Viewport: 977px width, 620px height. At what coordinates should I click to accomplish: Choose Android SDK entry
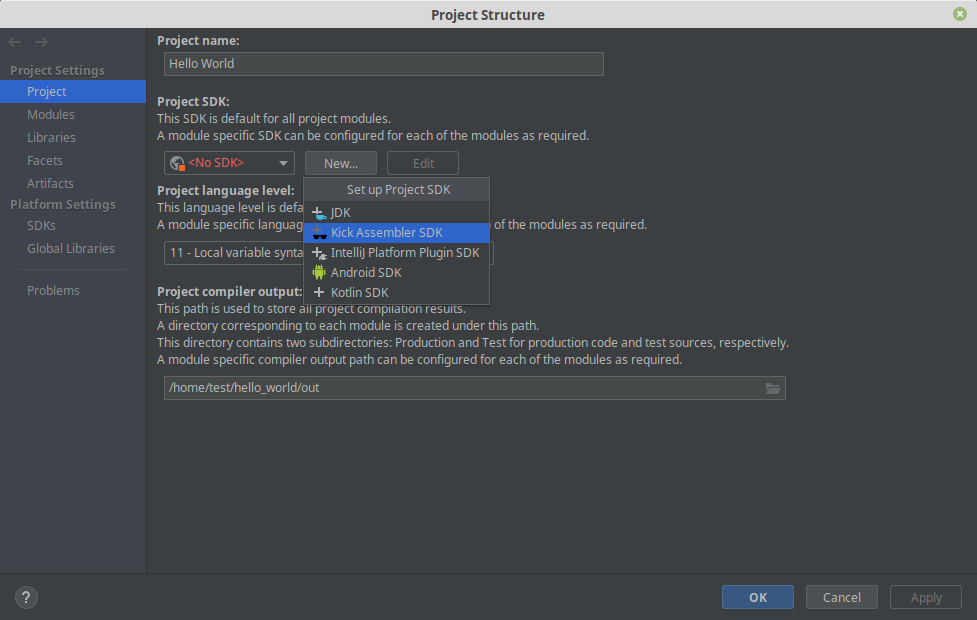point(396,273)
